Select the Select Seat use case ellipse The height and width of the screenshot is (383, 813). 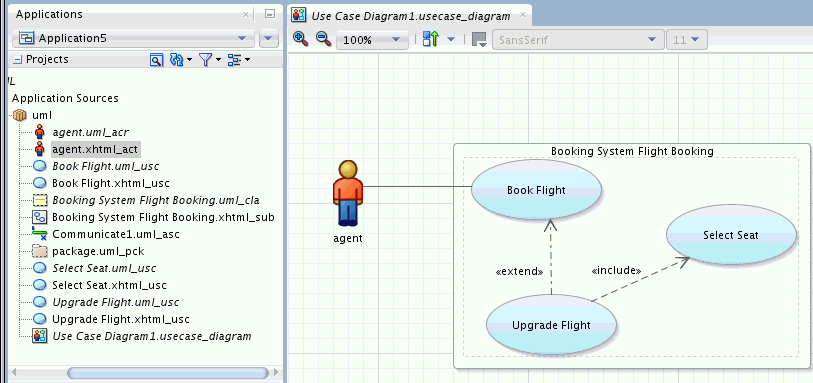pos(731,235)
